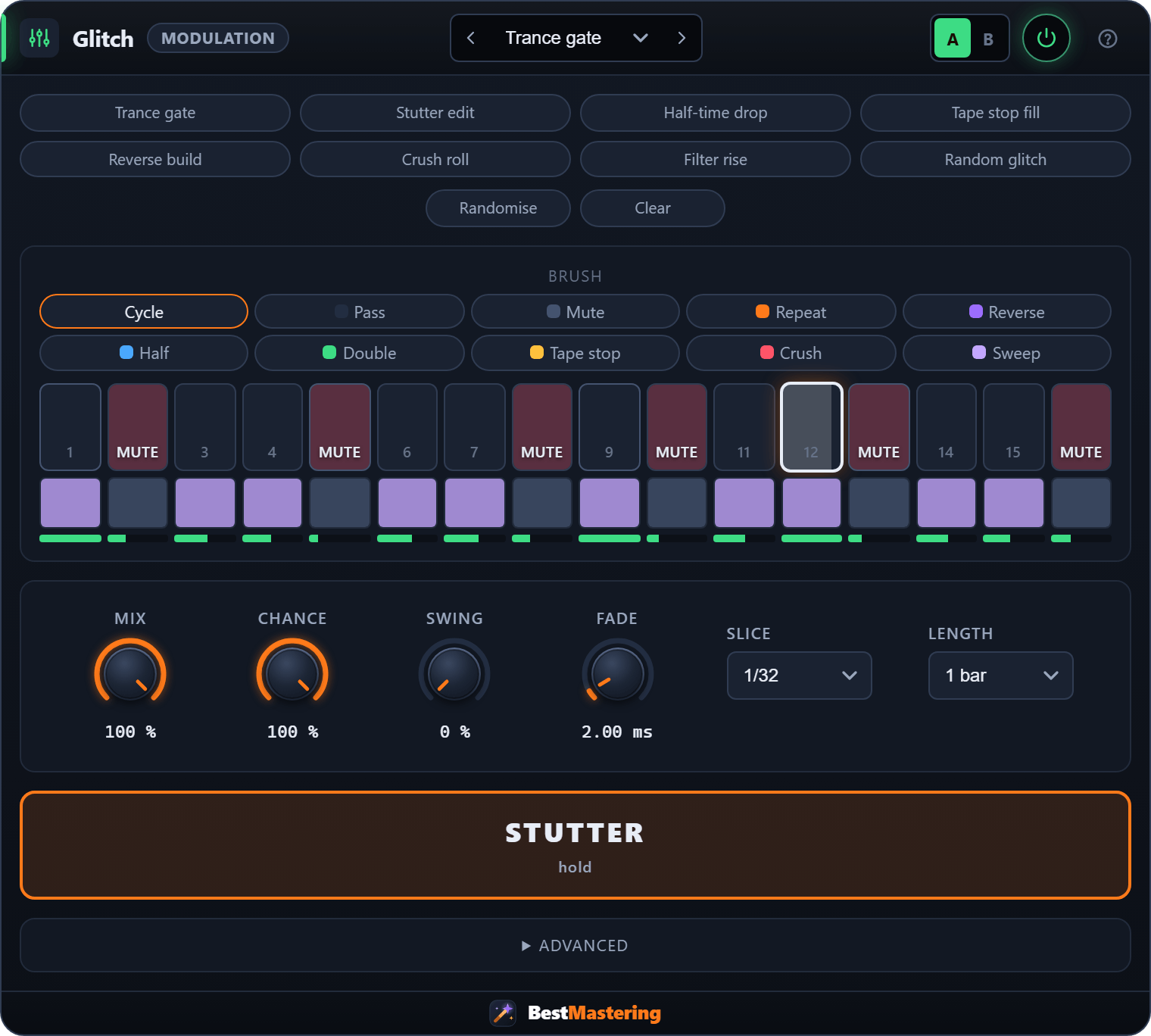
Task: Select the Half brush
Action: click(x=144, y=353)
